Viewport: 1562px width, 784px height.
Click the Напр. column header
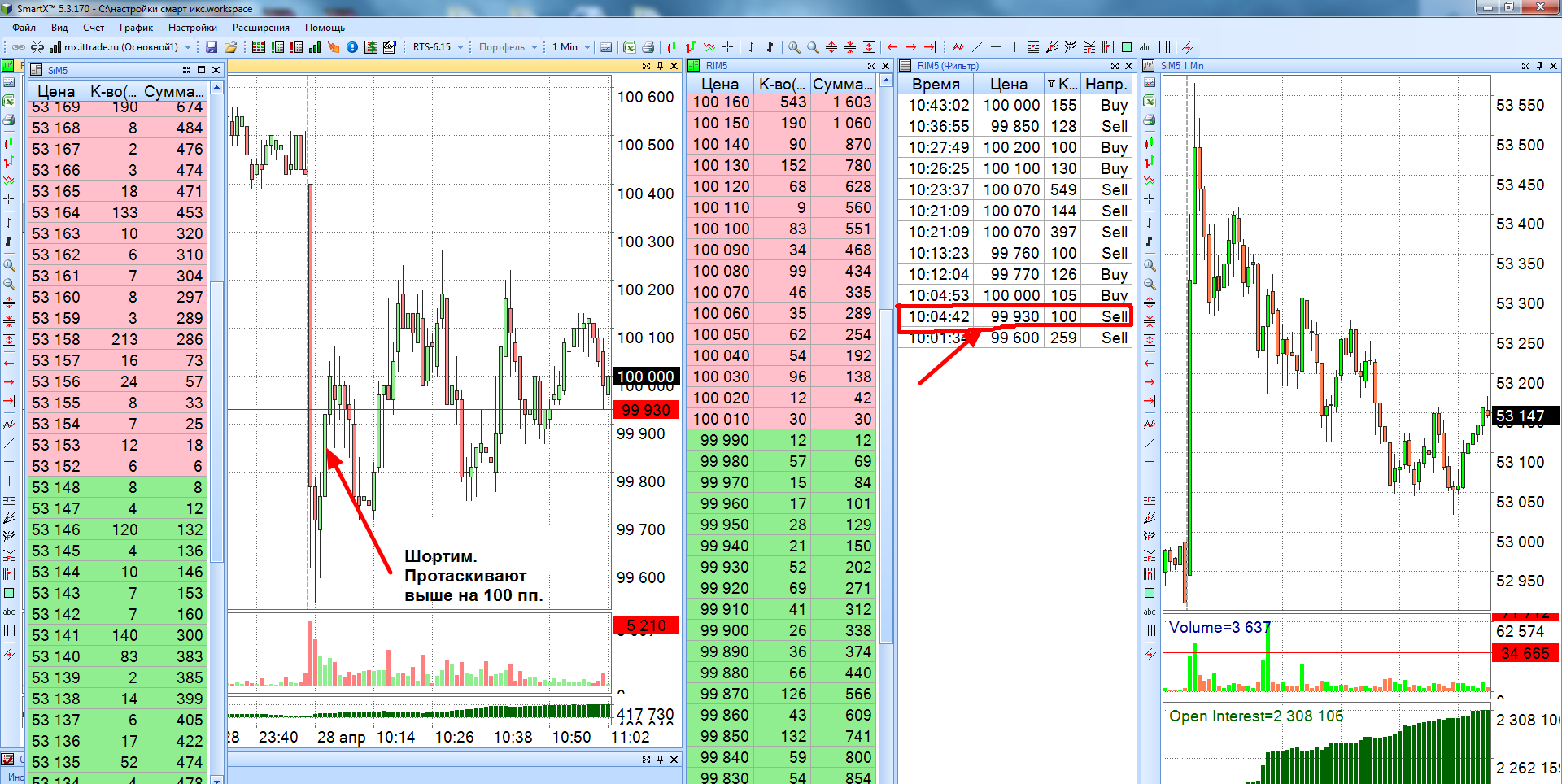click(1106, 84)
